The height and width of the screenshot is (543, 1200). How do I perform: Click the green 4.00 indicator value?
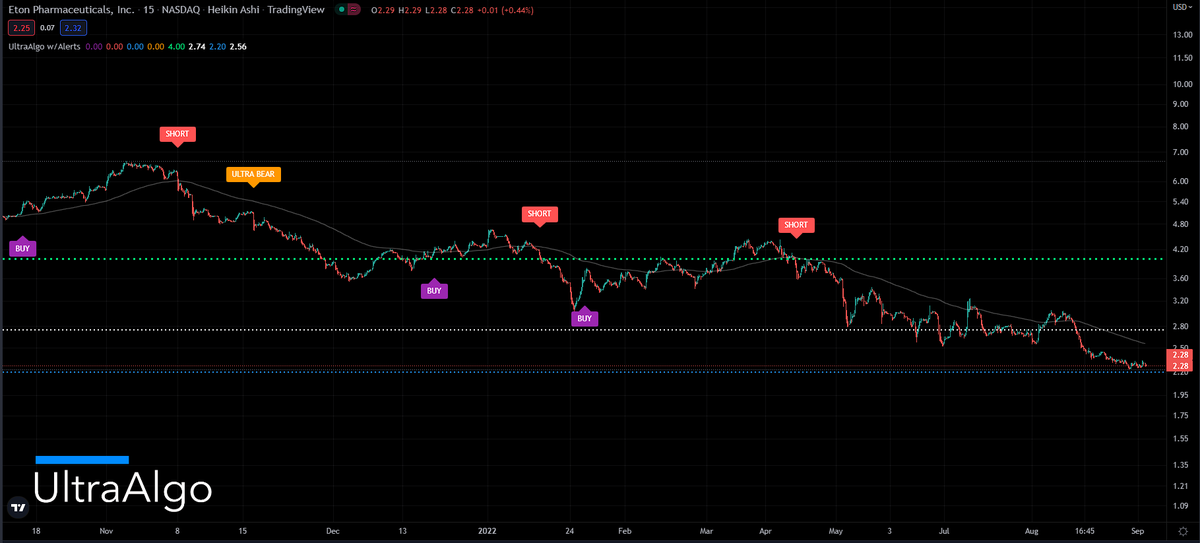(176, 46)
